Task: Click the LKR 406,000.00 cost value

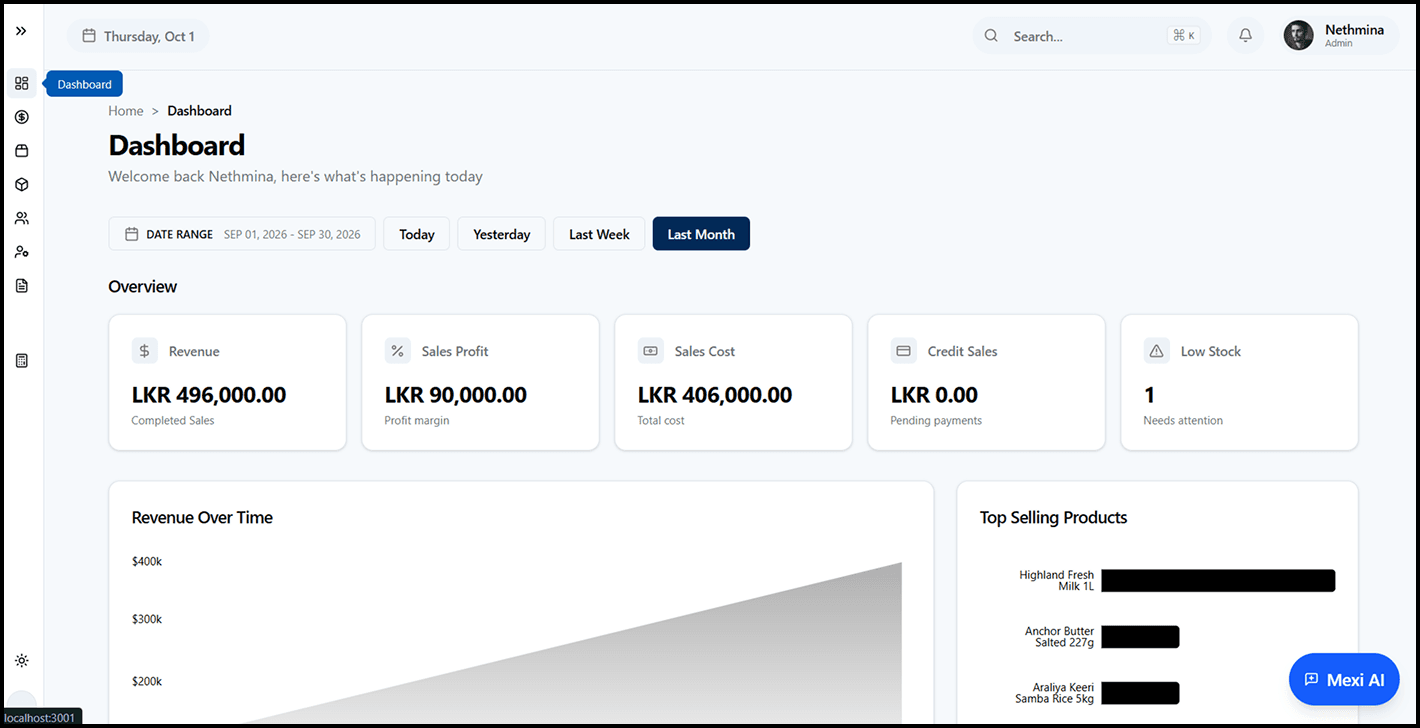Action: tap(715, 395)
